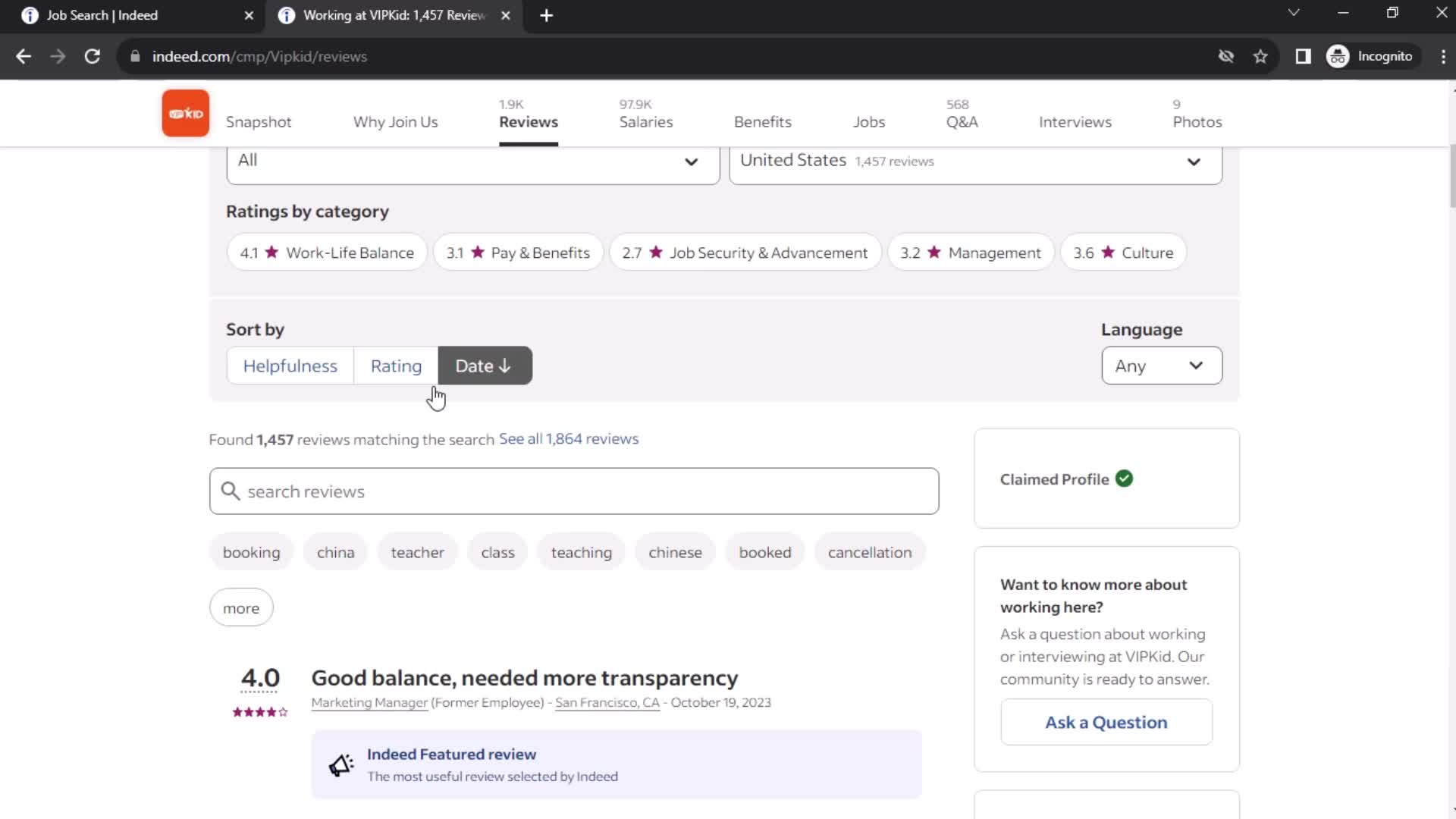Open the browser side panel icon

(x=1303, y=56)
